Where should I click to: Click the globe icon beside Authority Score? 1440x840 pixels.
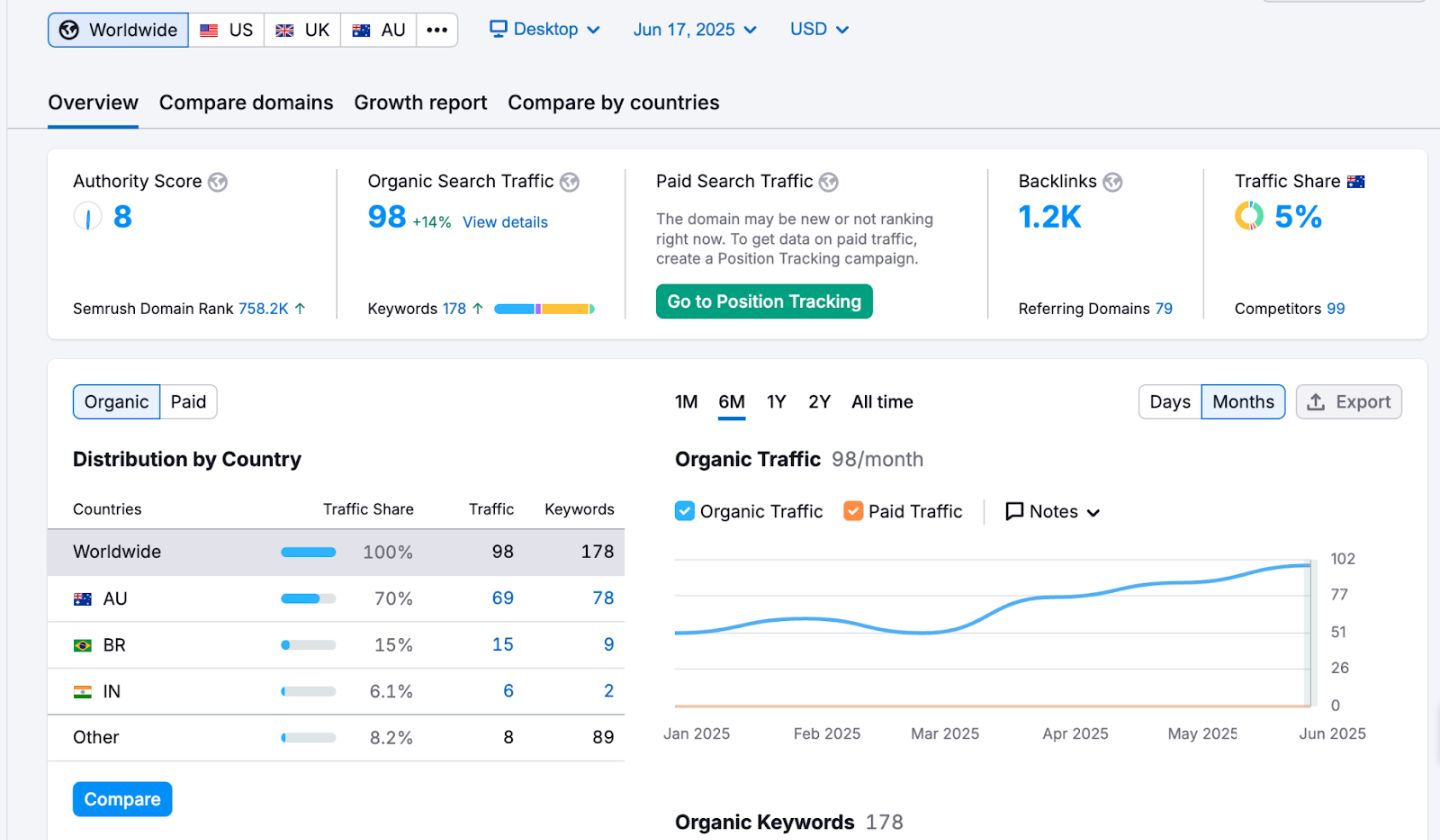[x=218, y=182]
